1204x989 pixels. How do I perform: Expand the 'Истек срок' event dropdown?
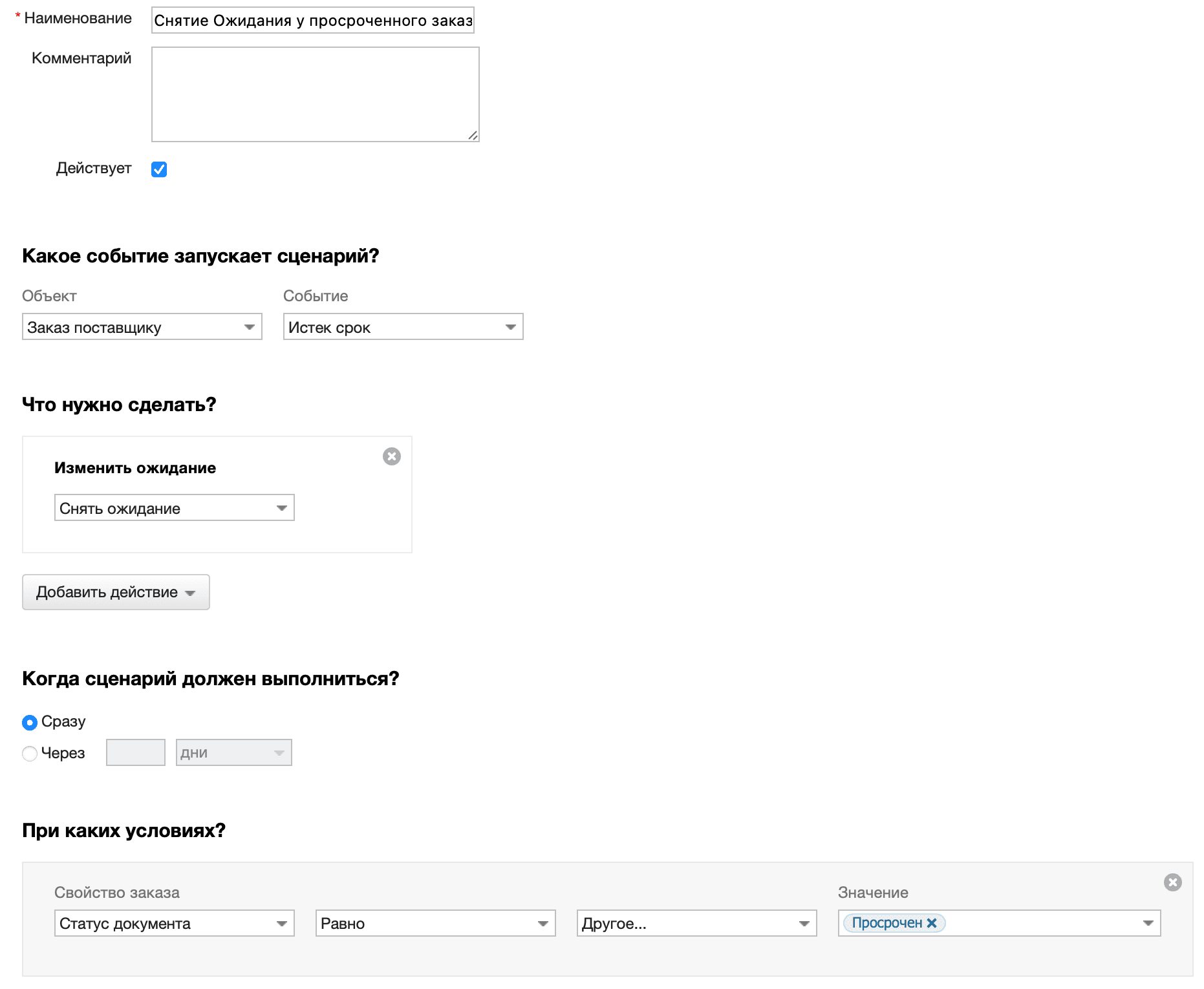coord(403,327)
